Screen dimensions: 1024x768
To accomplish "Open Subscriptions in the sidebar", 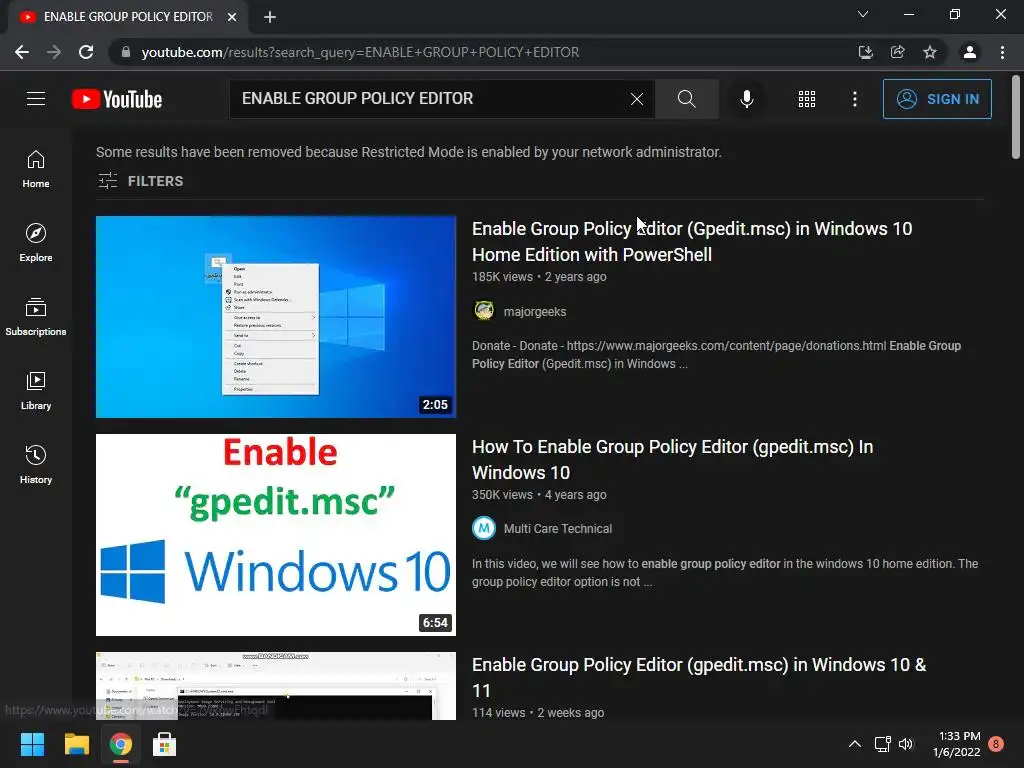I will 36,317.
